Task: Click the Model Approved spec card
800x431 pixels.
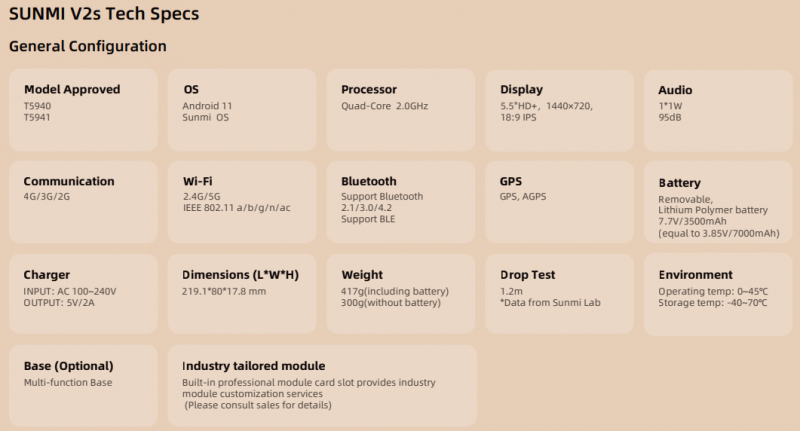Action: tap(83, 110)
